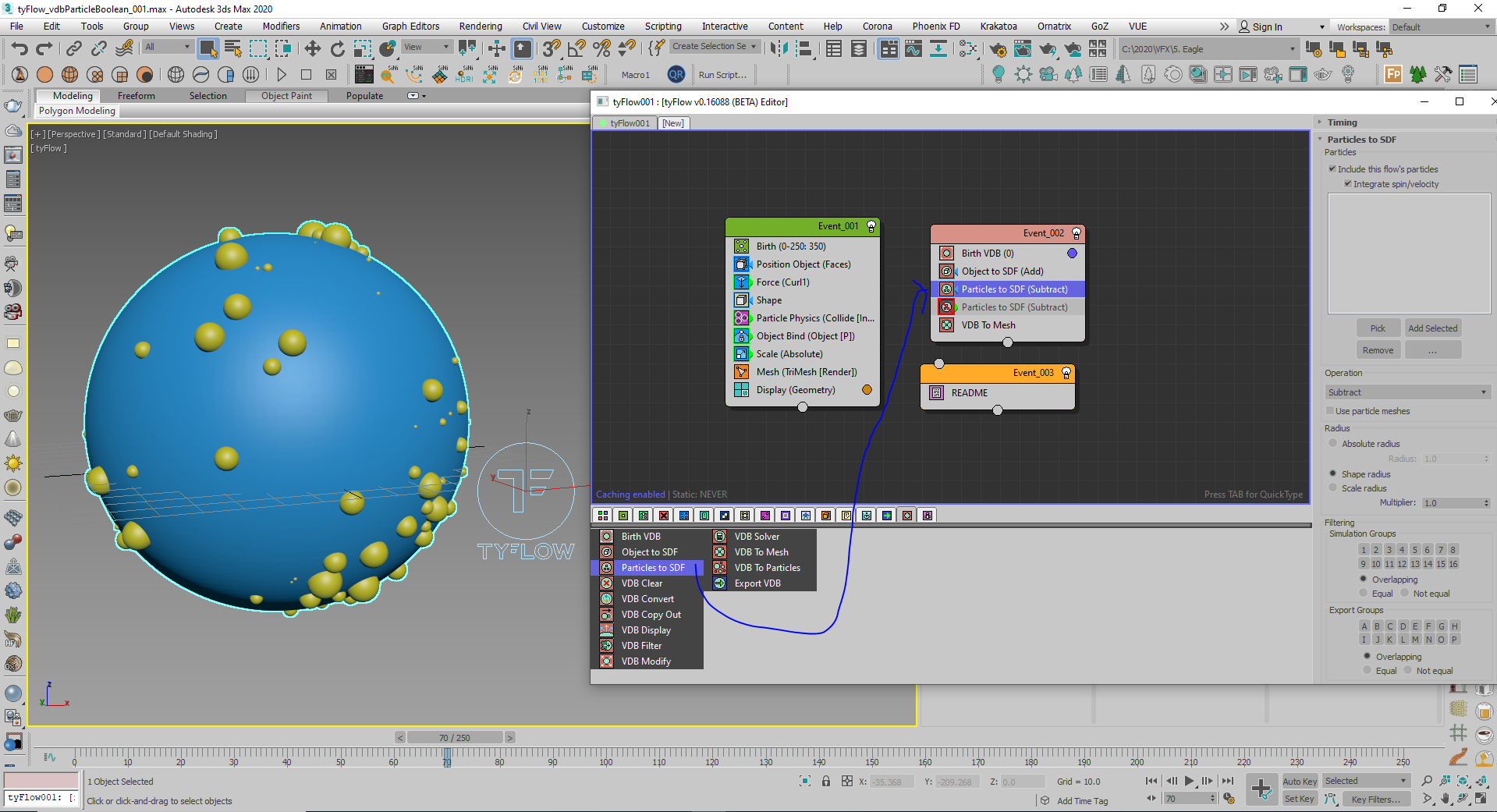Toggle Include this flow's particles checkbox

coord(1332,169)
